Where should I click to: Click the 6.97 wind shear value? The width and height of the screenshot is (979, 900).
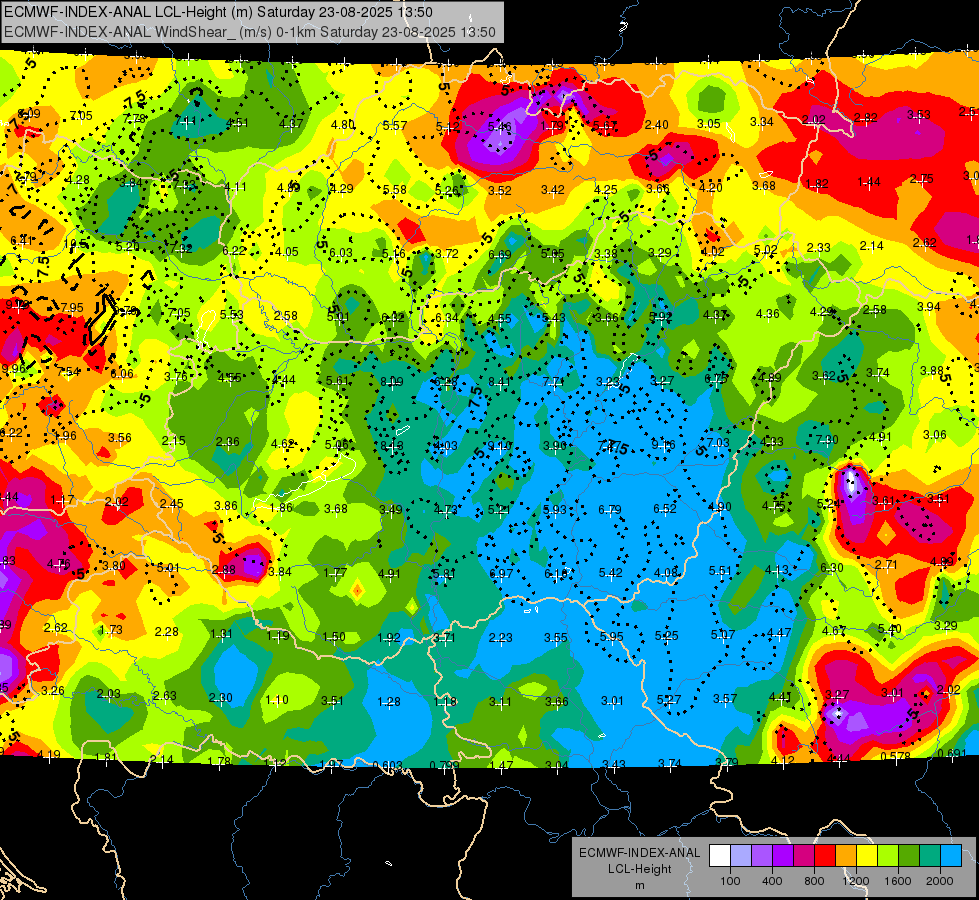point(501,573)
